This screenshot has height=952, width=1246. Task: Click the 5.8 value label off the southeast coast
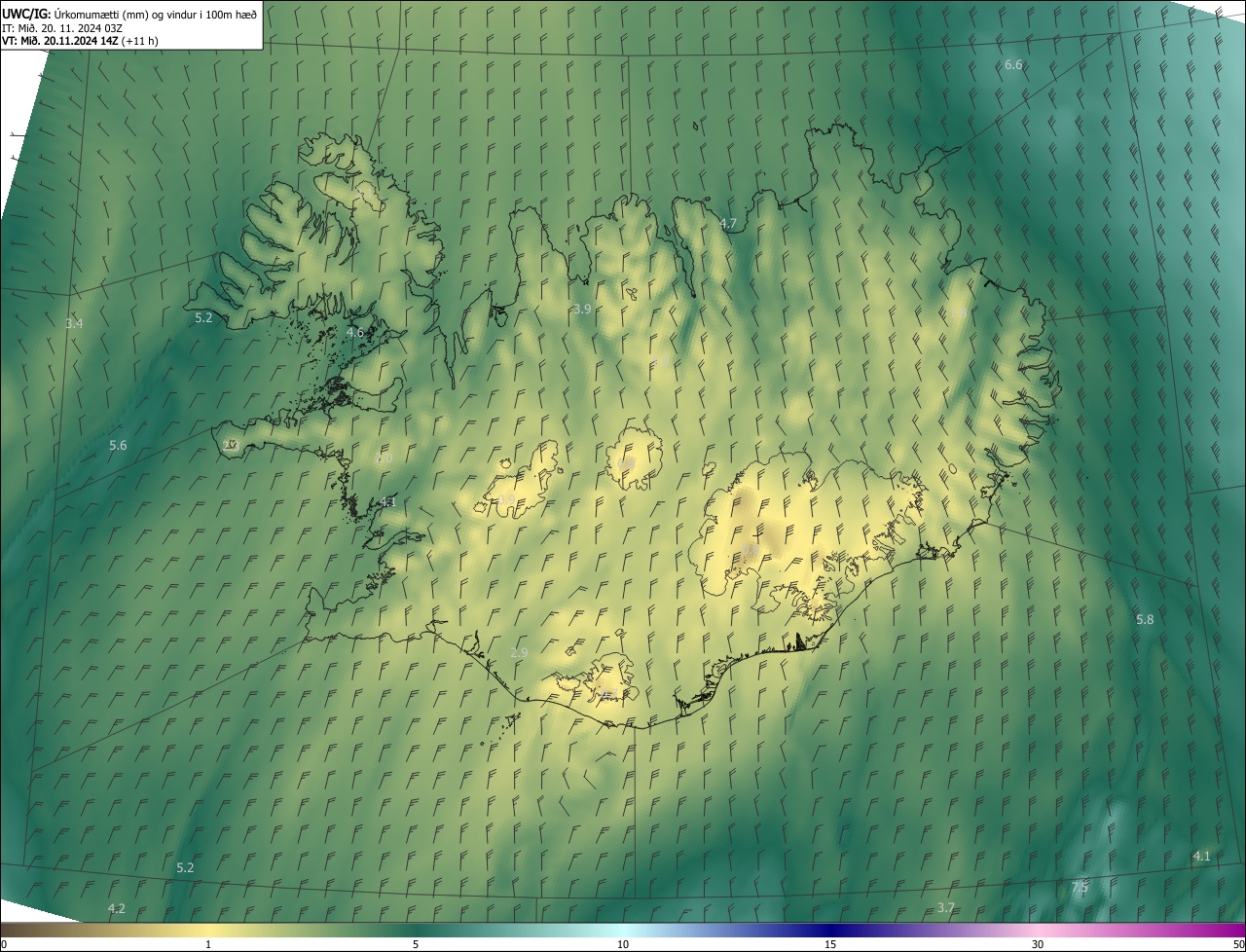(1145, 619)
